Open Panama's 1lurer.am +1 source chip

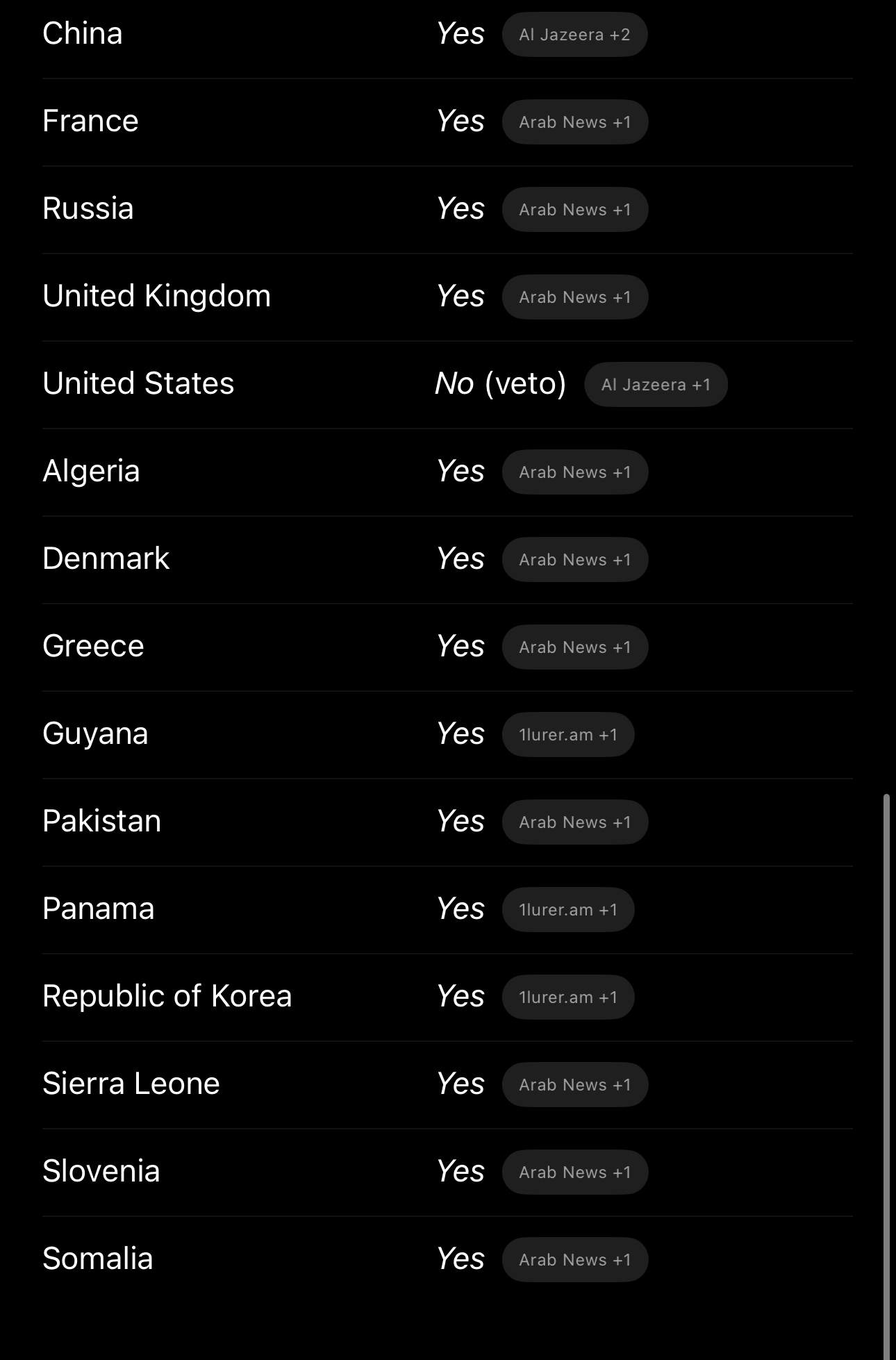568,910
